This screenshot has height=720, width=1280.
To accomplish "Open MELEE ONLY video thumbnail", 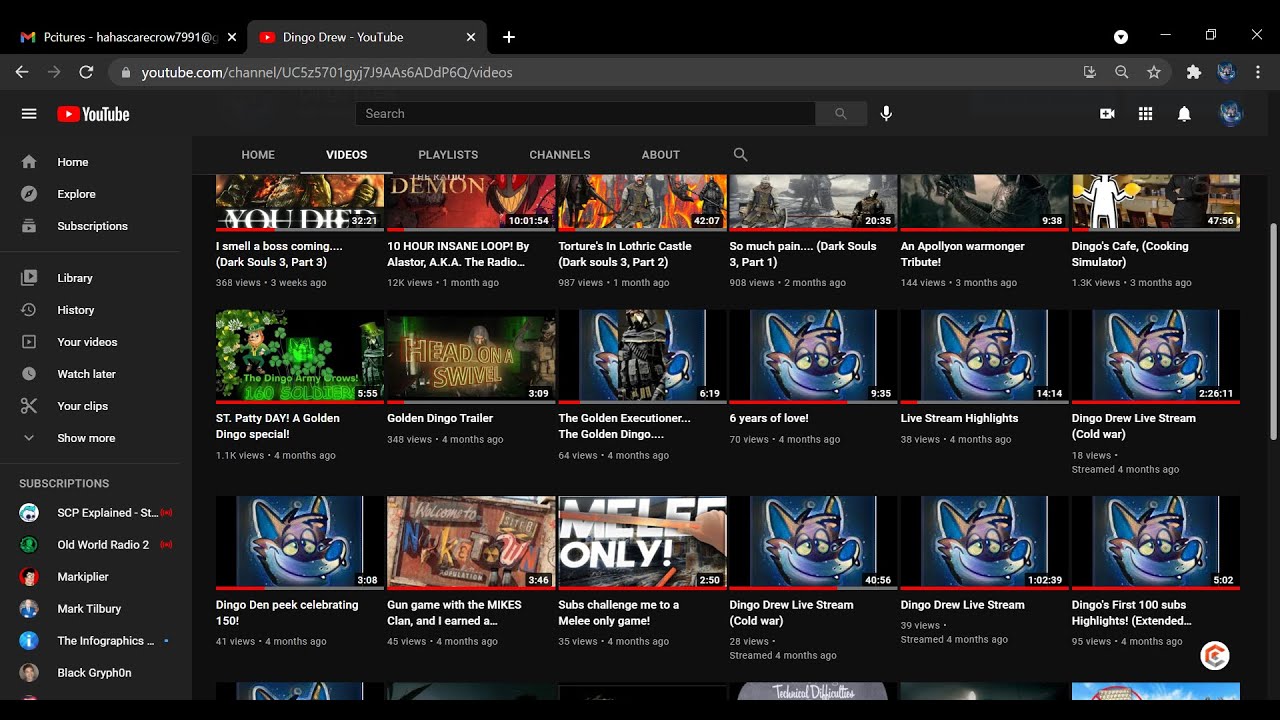I will point(642,543).
